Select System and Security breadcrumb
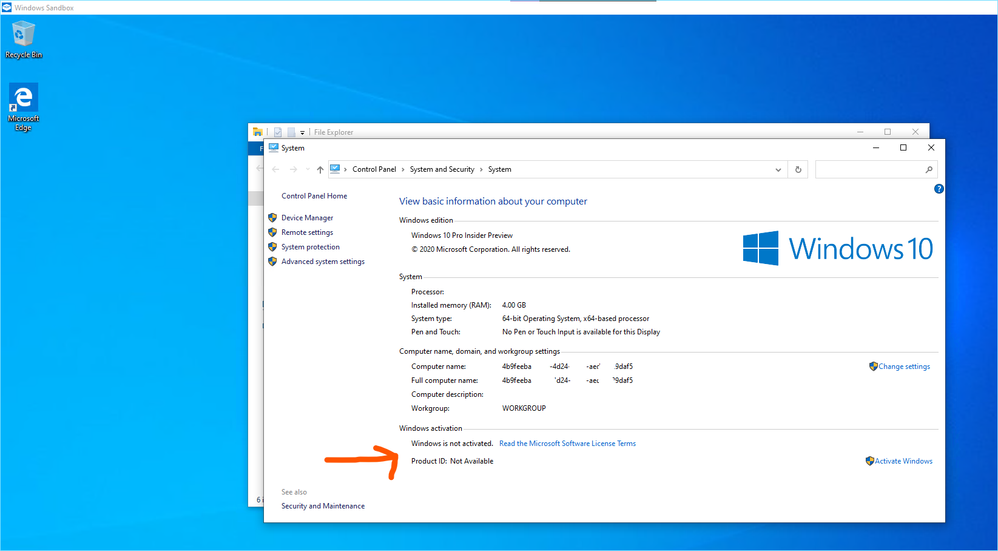Viewport: 998px width, 551px height. click(x=442, y=169)
